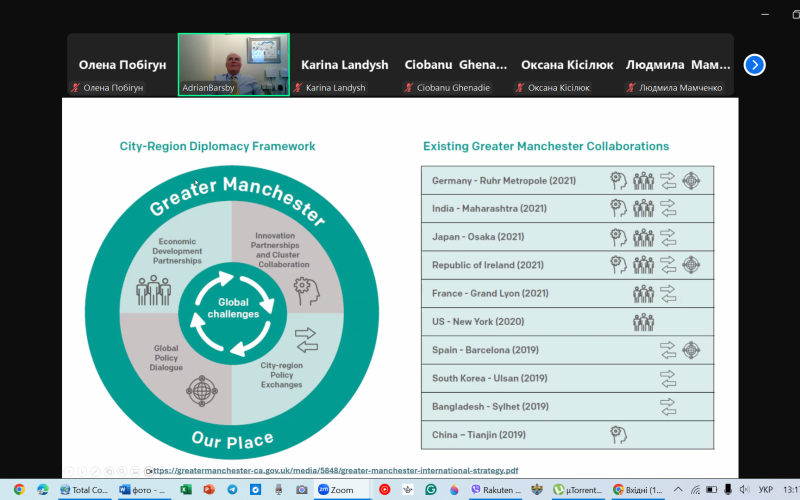Viewport: 800px width, 500px height.
Task: Open Telegram from the taskbar
Action: 232,490
